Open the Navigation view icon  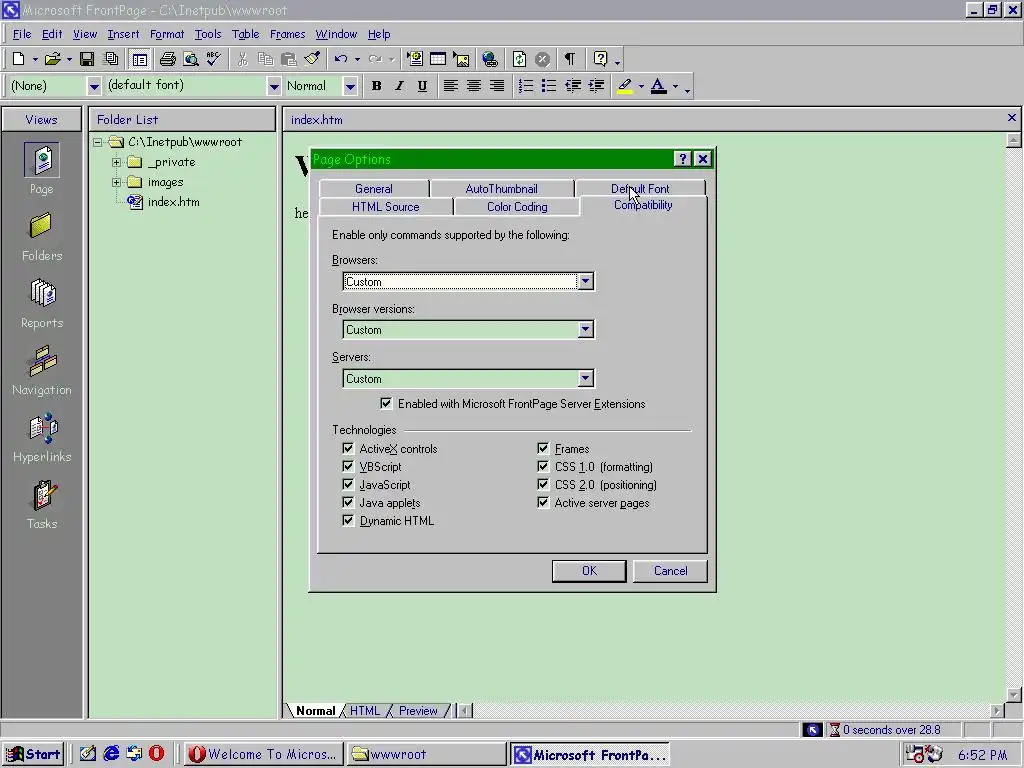(x=42, y=371)
